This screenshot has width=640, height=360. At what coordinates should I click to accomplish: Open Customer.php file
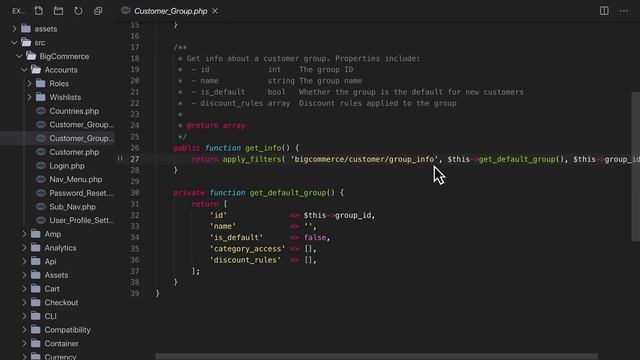tap(74, 152)
